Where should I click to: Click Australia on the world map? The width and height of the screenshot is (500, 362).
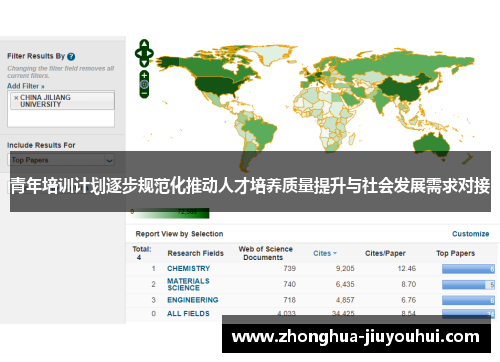point(431,144)
